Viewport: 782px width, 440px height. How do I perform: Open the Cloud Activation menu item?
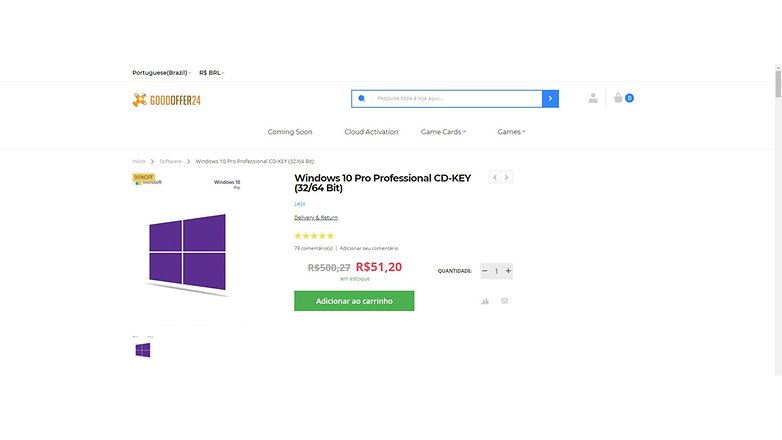371,132
